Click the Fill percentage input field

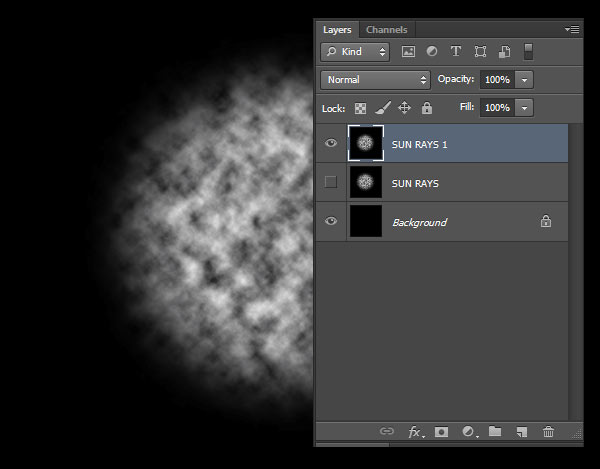496,107
